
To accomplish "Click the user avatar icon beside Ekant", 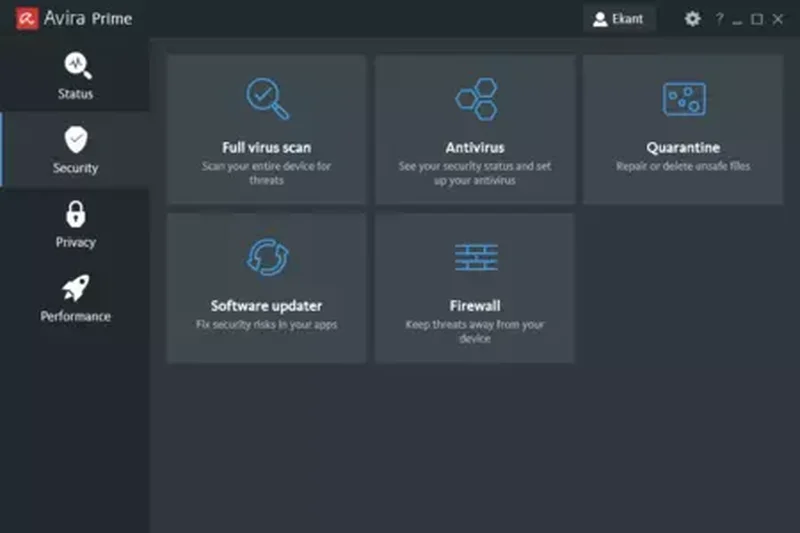I will [600, 19].
